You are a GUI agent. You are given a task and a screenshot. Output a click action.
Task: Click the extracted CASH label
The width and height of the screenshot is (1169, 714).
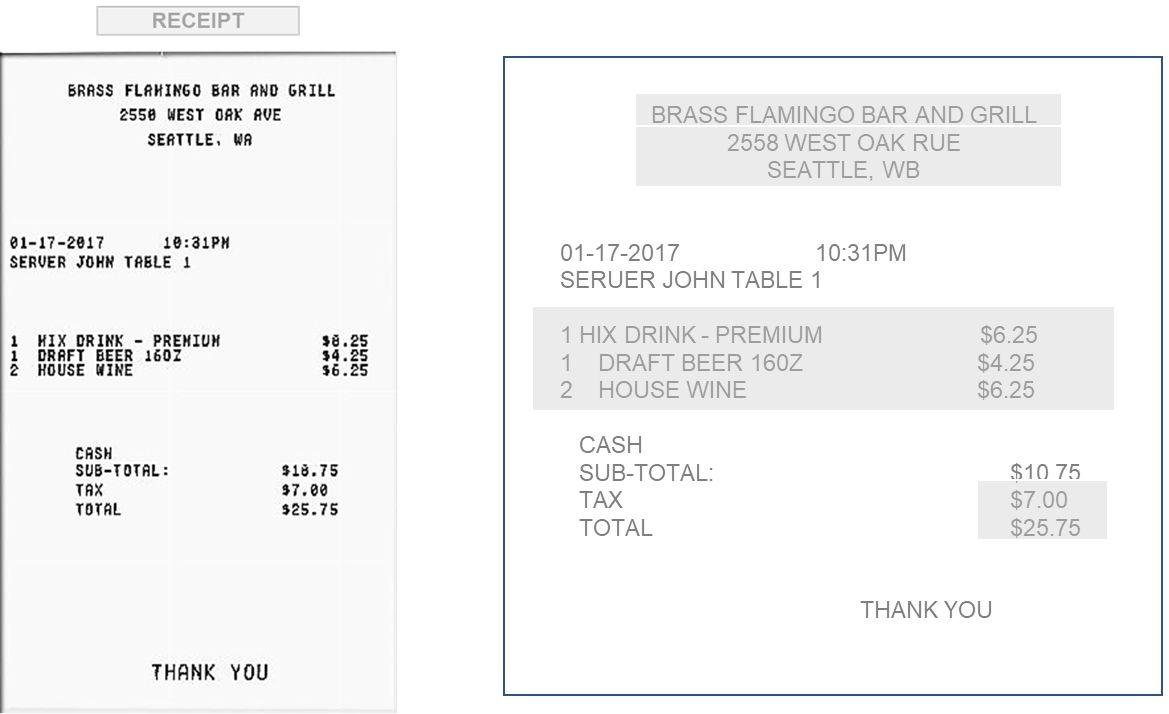tap(611, 445)
